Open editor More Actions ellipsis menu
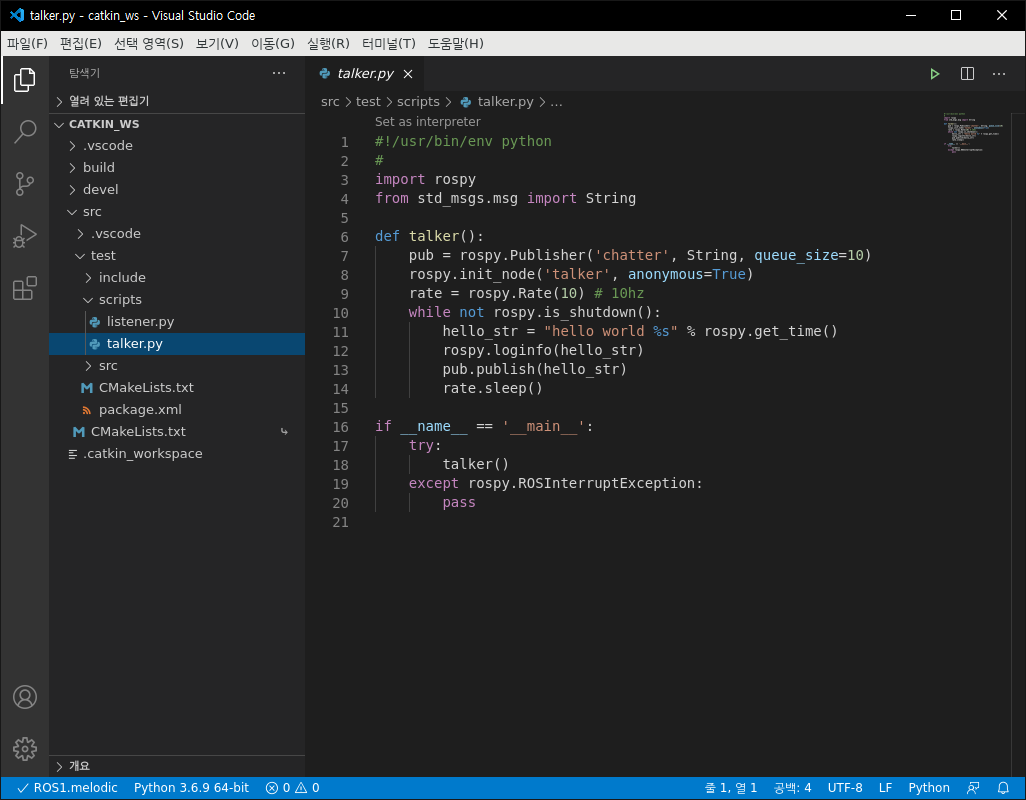This screenshot has width=1026, height=800. 999,74
